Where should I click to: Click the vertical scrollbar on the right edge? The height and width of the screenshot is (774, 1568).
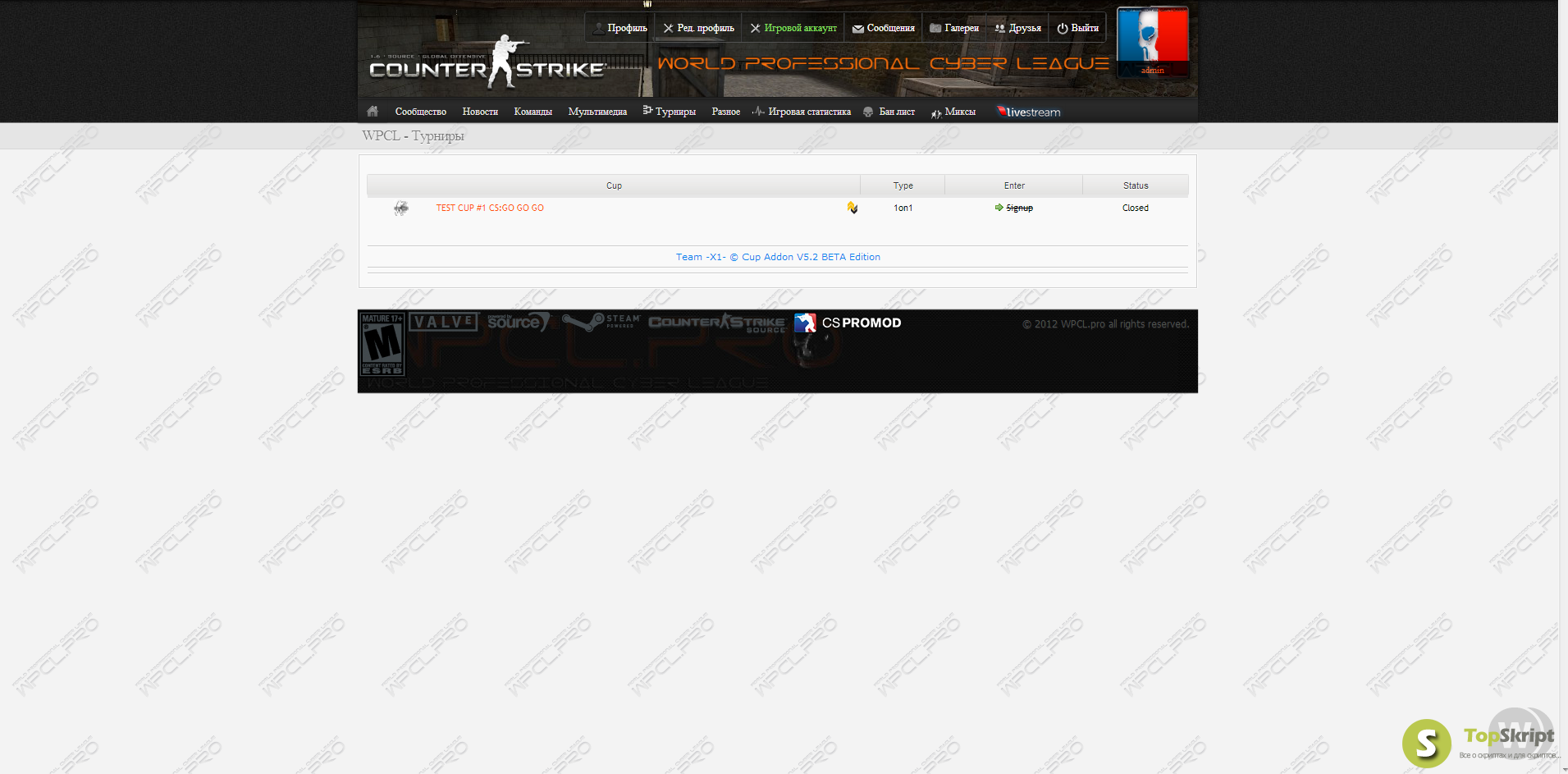click(x=1563, y=387)
